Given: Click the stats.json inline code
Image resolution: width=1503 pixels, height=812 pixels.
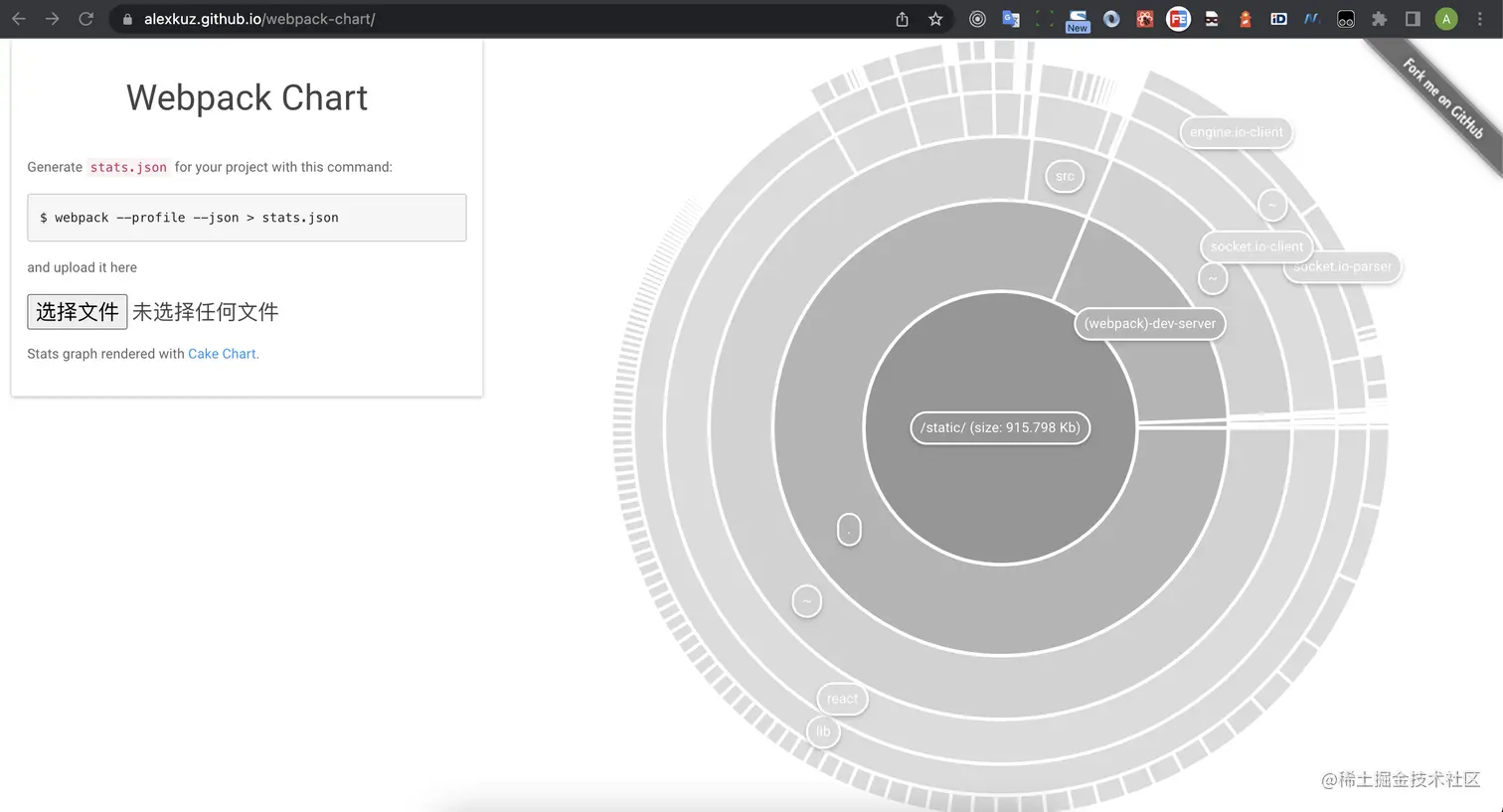Looking at the screenshot, I should (128, 167).
